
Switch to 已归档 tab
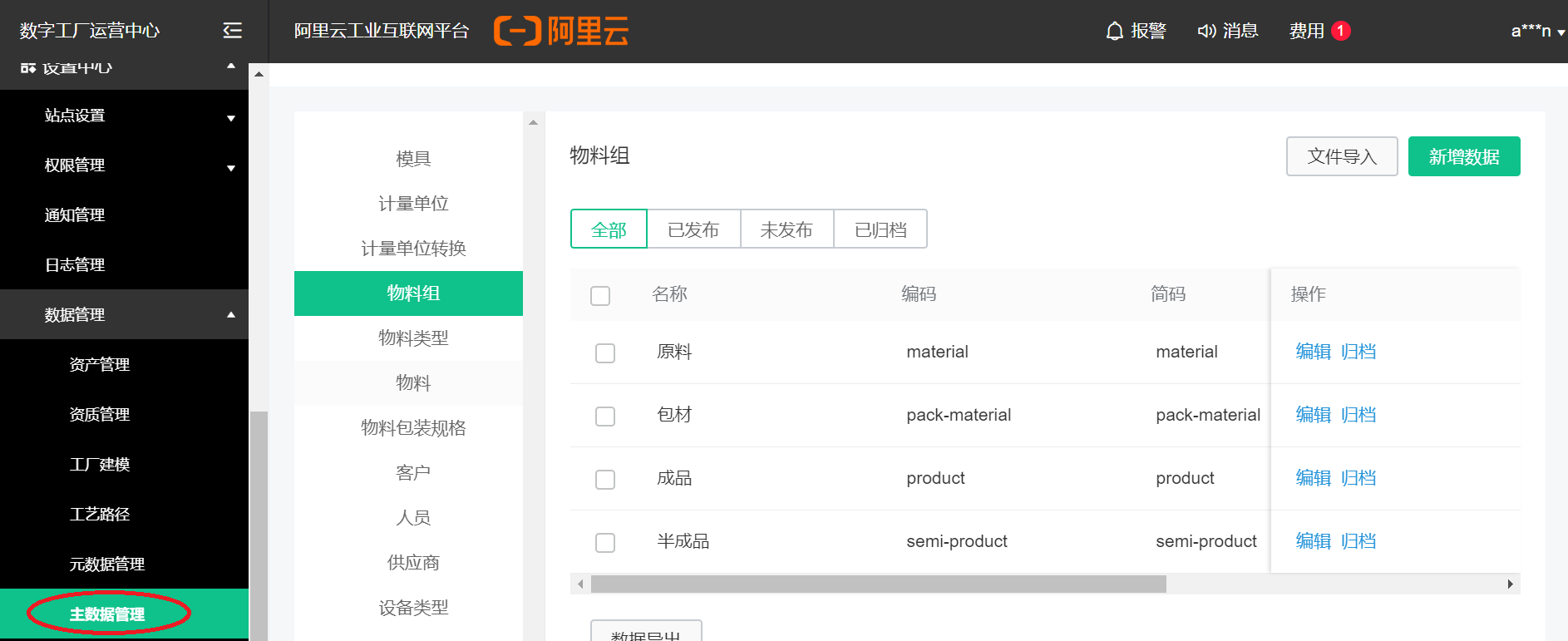point(880,229)
